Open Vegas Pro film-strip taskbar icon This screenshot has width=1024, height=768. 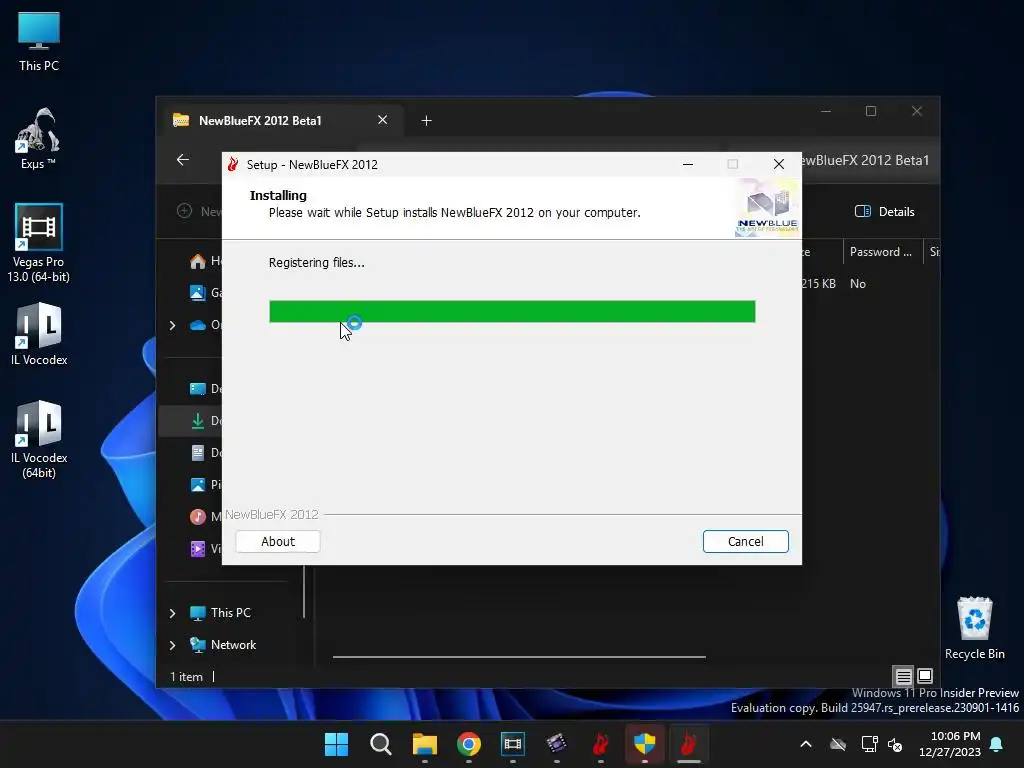pos(513,744)
